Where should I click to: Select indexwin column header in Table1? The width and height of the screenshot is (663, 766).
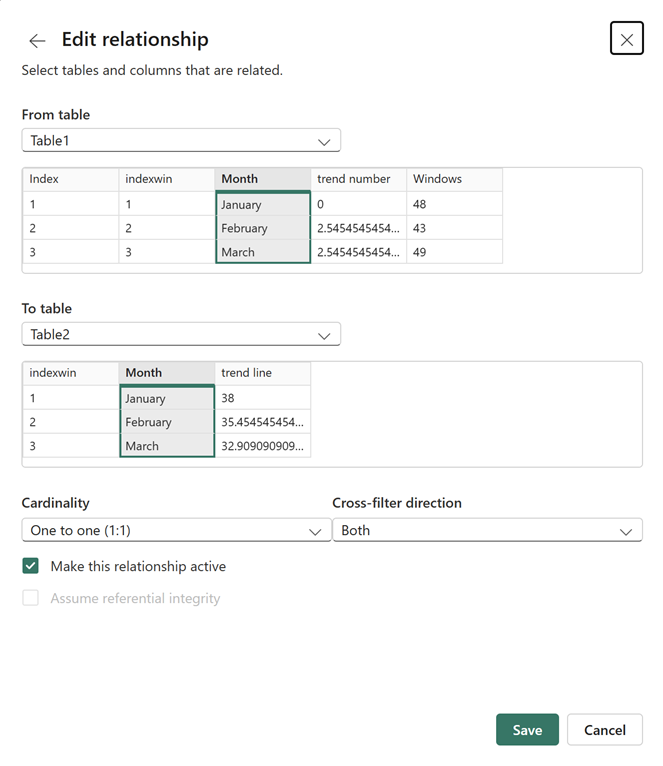(166, 179)
